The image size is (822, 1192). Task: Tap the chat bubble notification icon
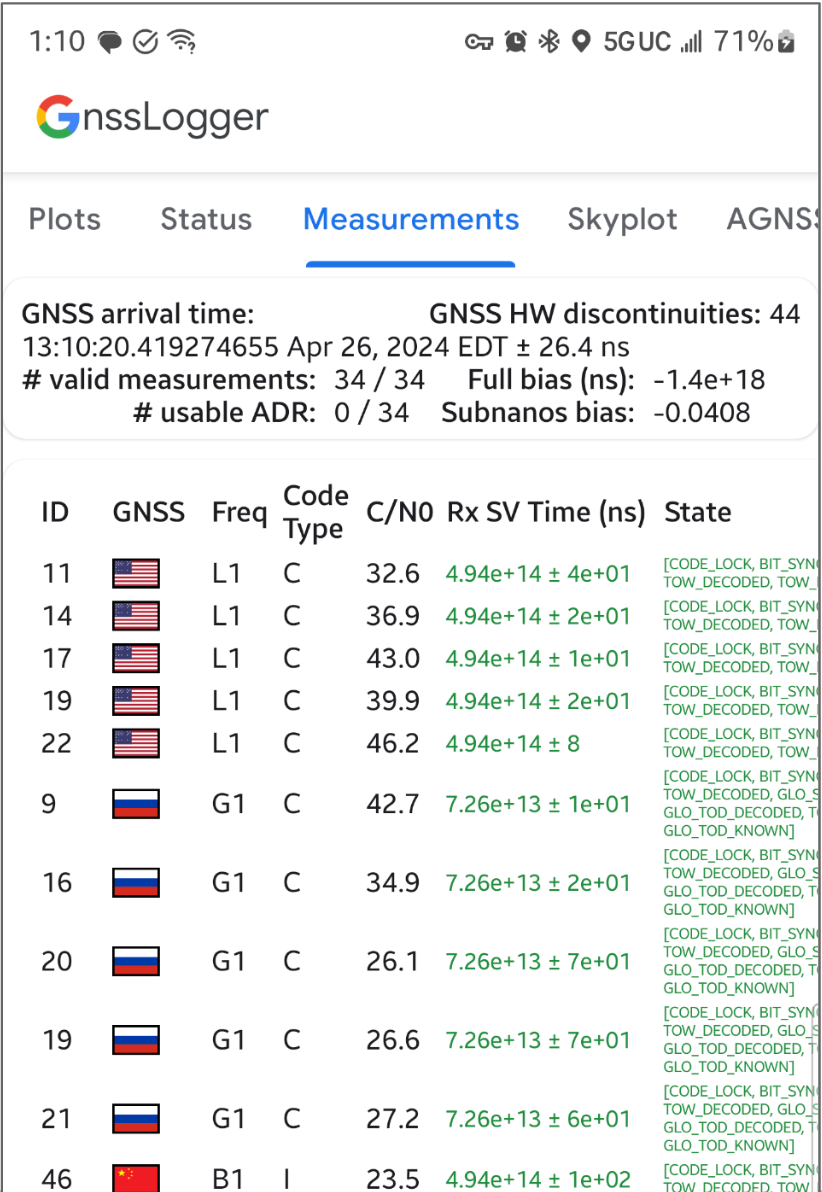(110, 41)
